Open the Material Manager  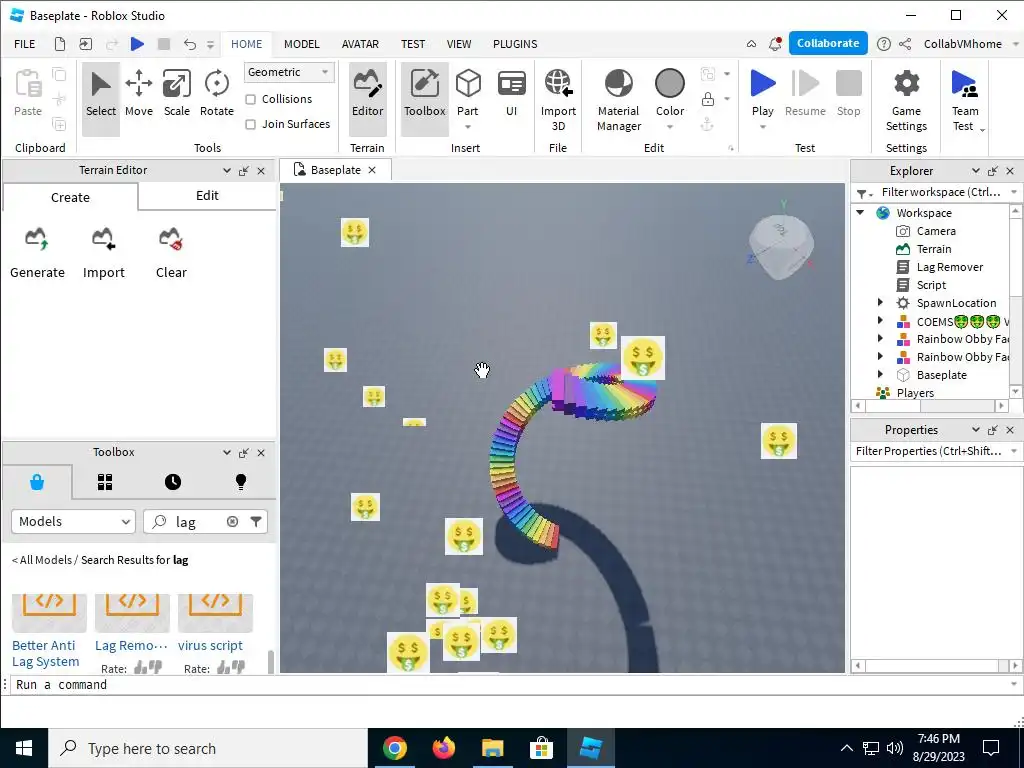[x=618, y=101]
